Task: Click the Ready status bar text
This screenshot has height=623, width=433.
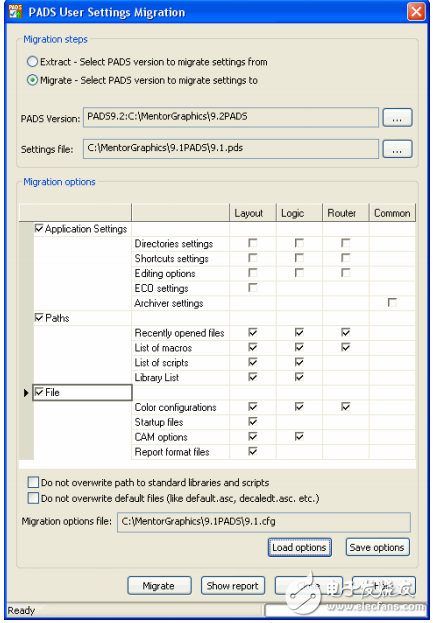Action: click(x=21, y=610)
